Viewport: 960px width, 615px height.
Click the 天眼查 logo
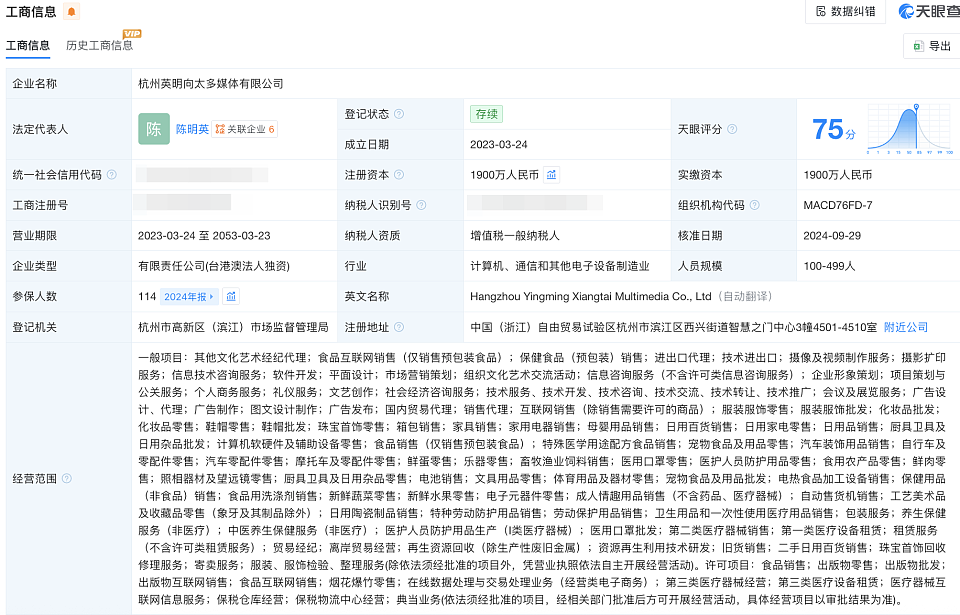click(929, 11)
